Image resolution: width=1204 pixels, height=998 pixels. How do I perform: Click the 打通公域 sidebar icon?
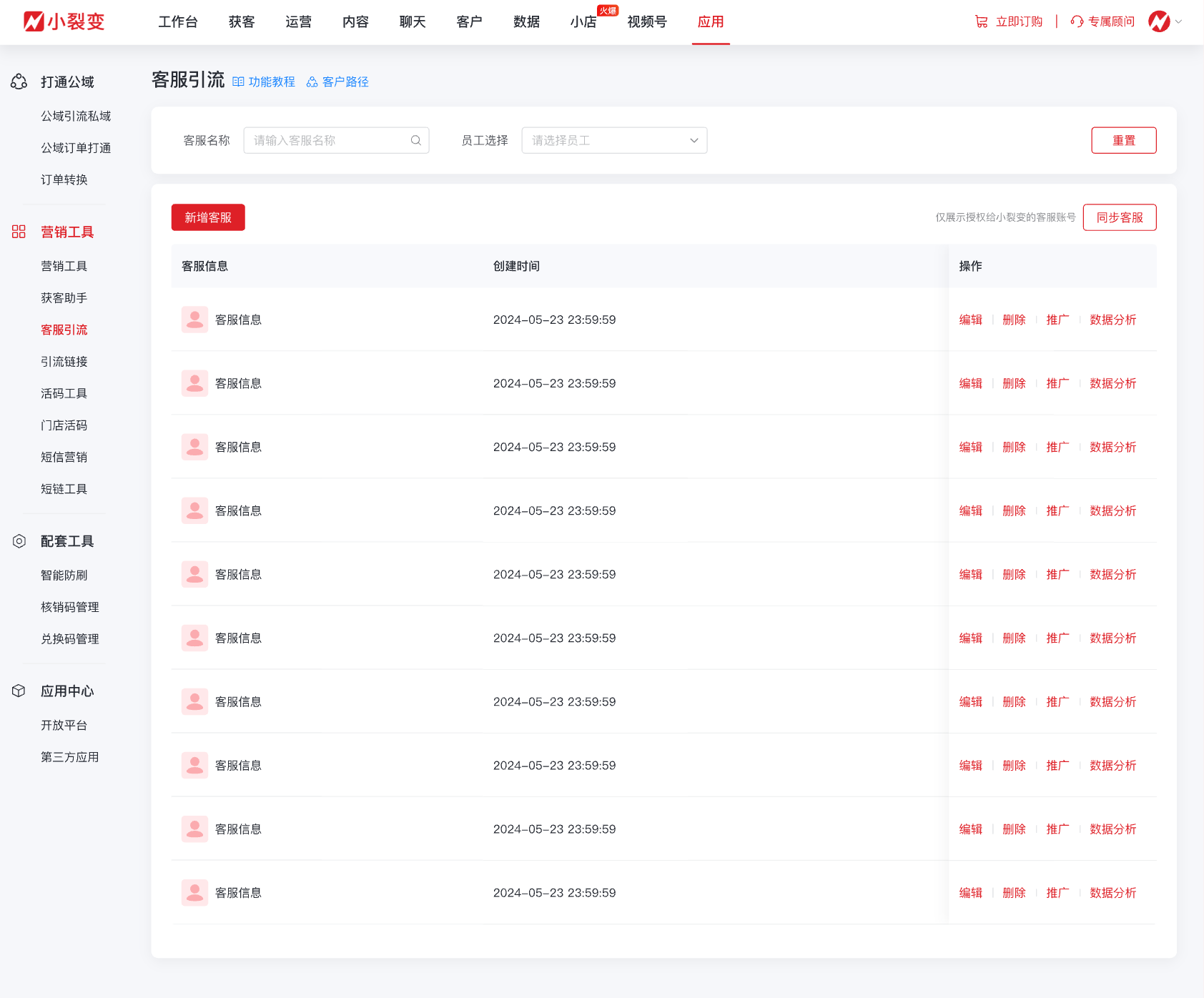click(19, 82)
